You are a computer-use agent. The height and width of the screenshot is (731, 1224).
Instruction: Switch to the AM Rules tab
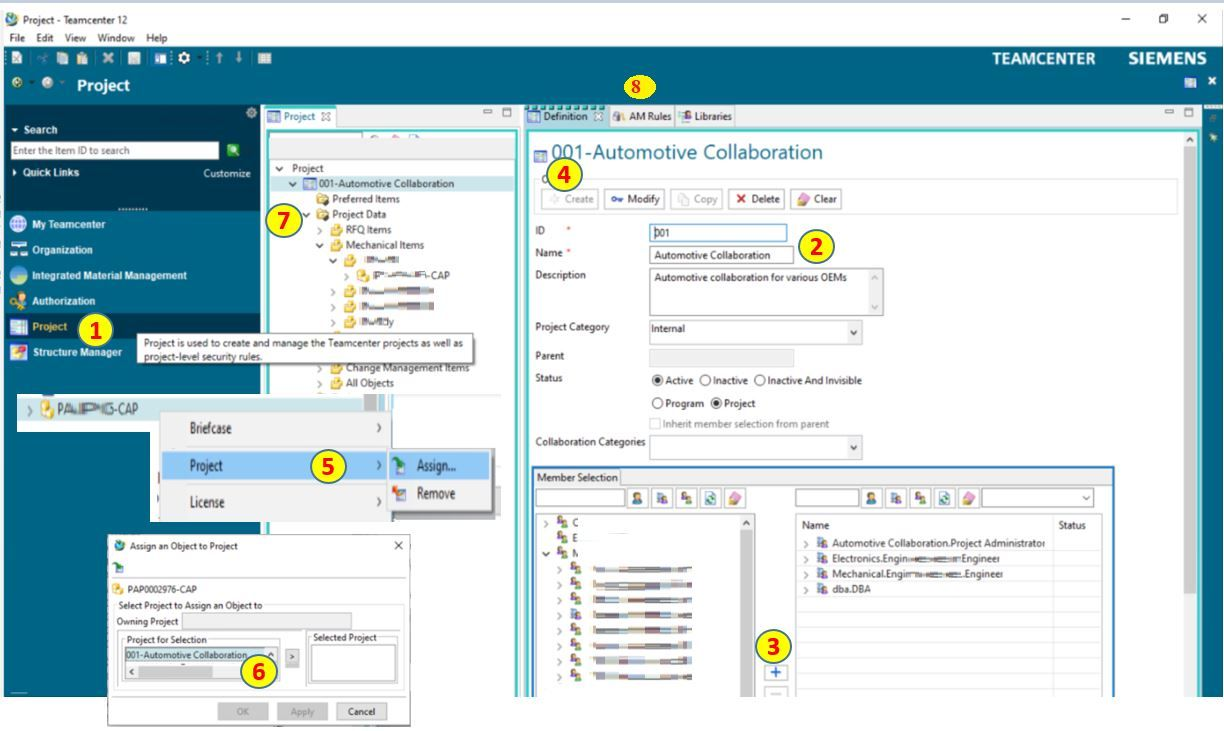point(642,116)
